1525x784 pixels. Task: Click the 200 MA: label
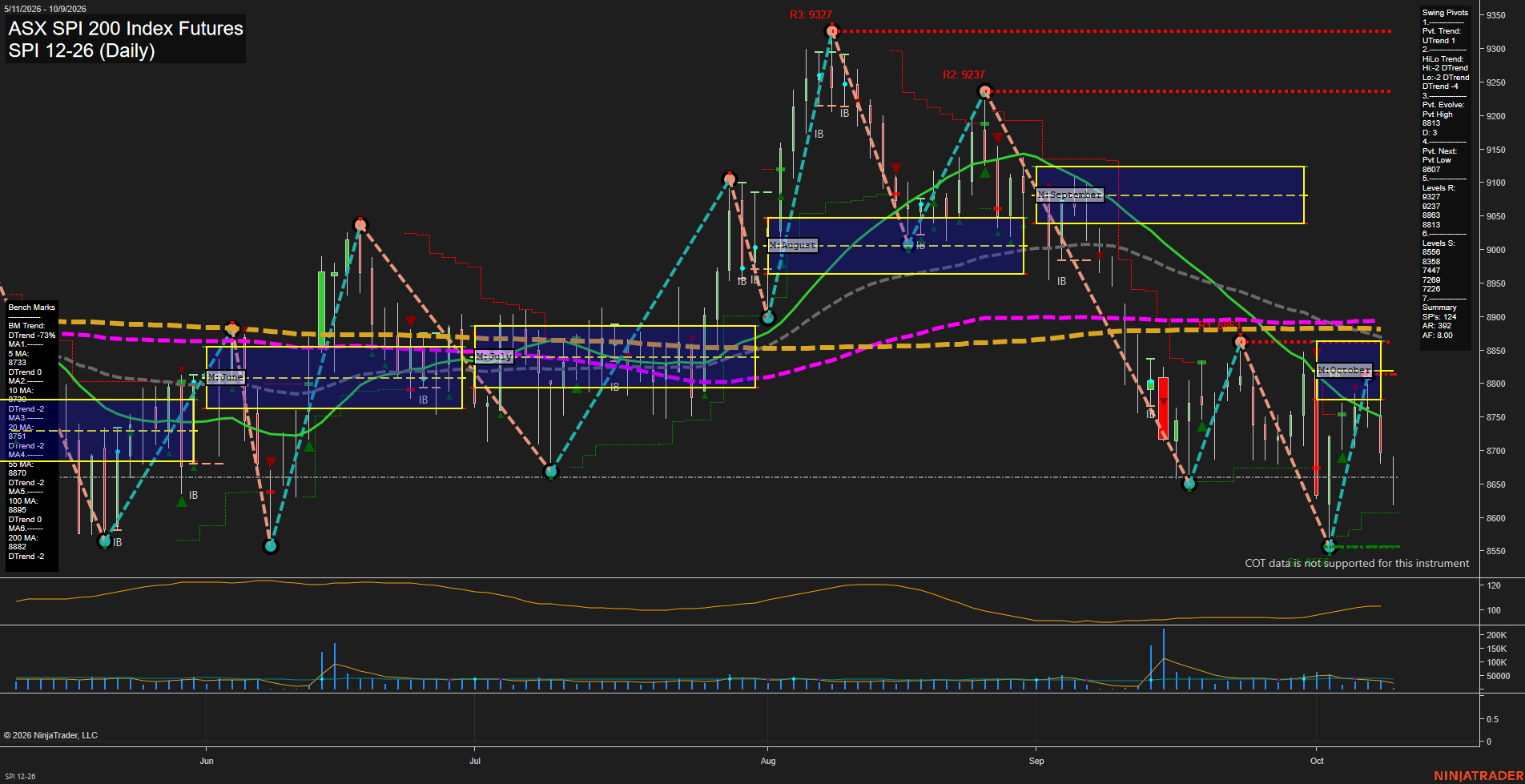22,538
